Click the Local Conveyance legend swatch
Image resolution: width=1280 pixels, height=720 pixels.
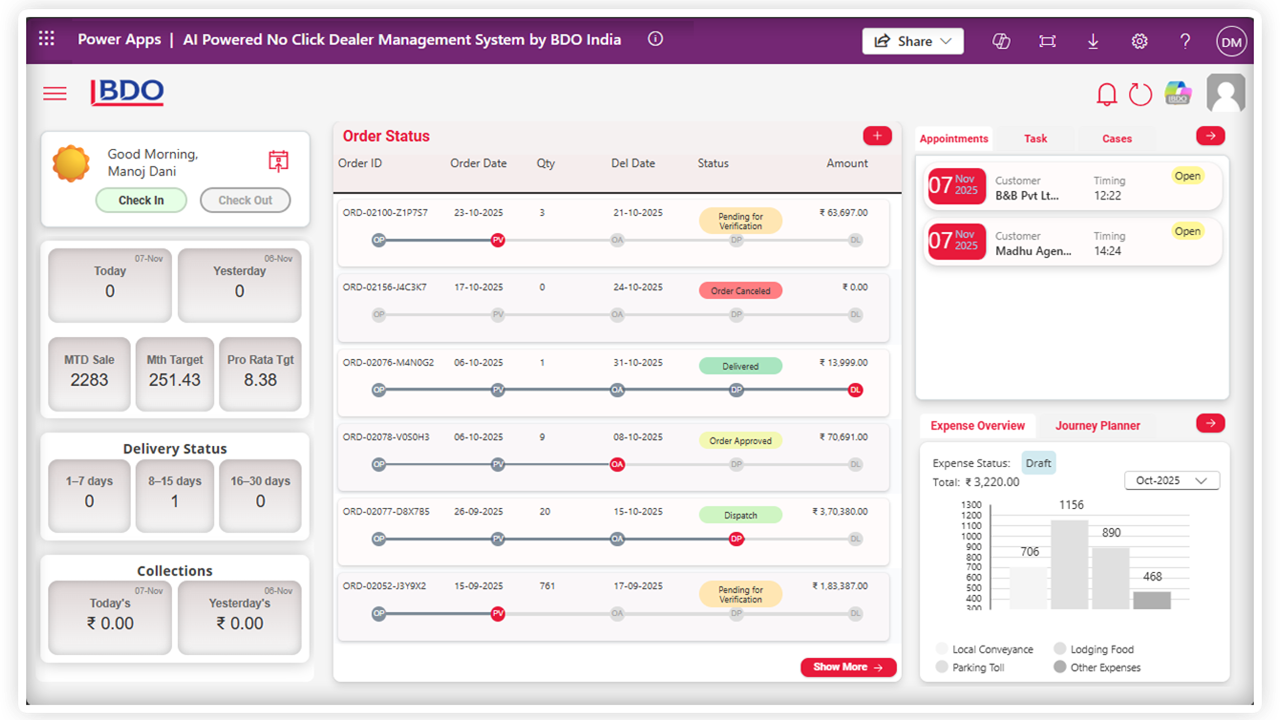(x=942, y=649)
